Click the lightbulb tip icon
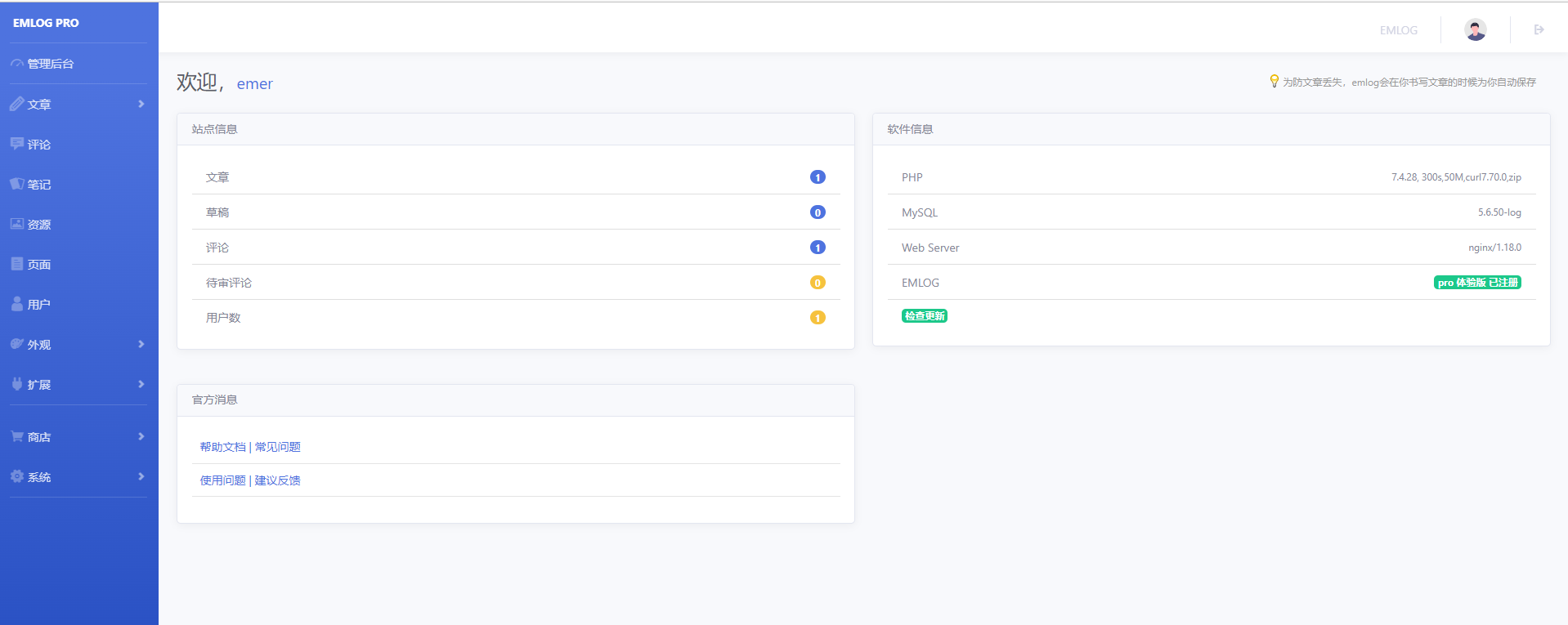This screenshot has width=1568, height=625. point(1274,81)
